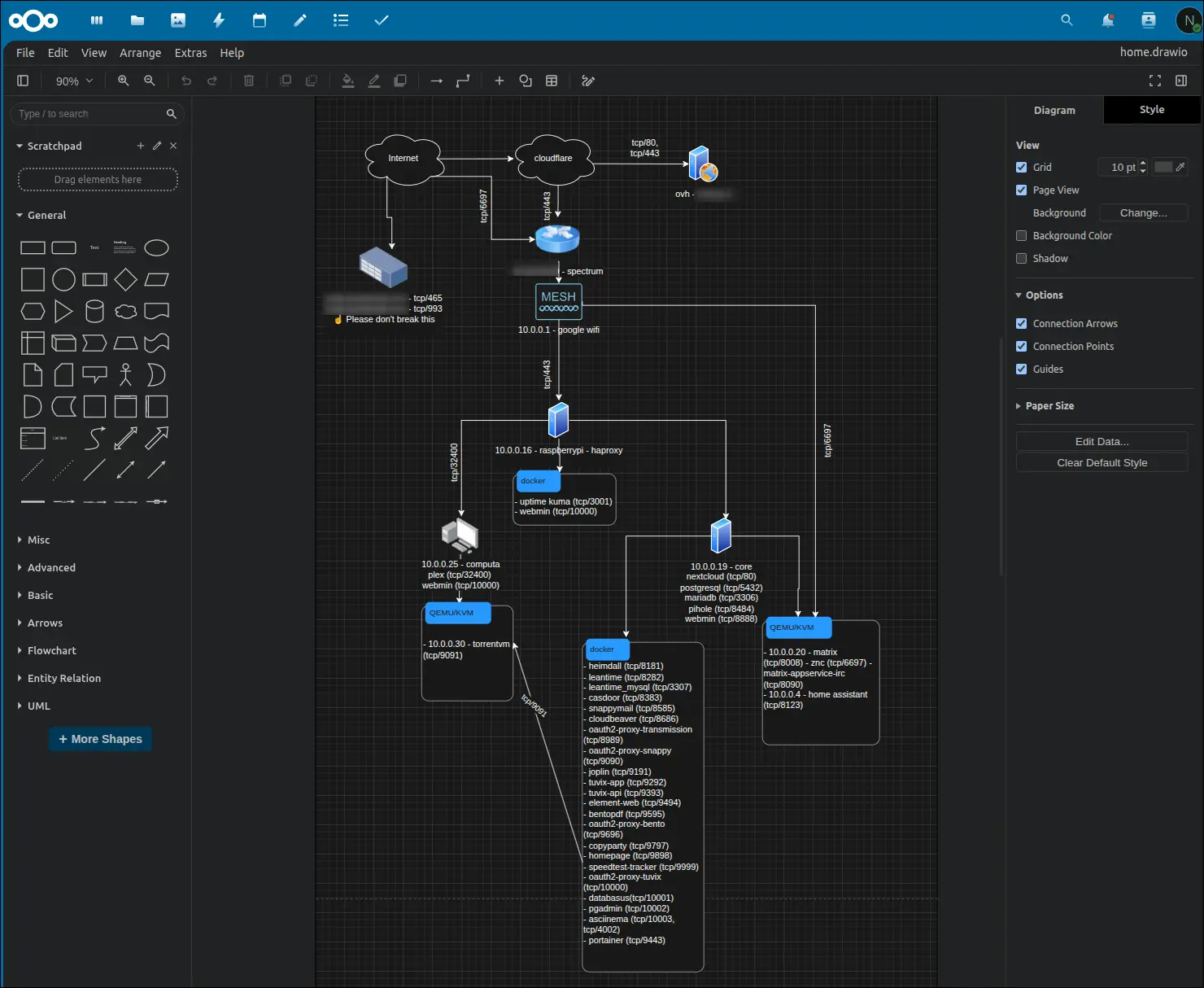Click the Clear Default Style button
This screenshot has width=1204, height=988.
pyautogui.click(x=1101, y=462)
